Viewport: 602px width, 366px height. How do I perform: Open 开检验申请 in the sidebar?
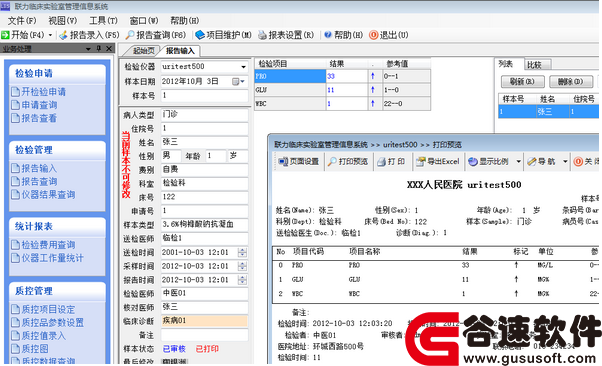38,92
